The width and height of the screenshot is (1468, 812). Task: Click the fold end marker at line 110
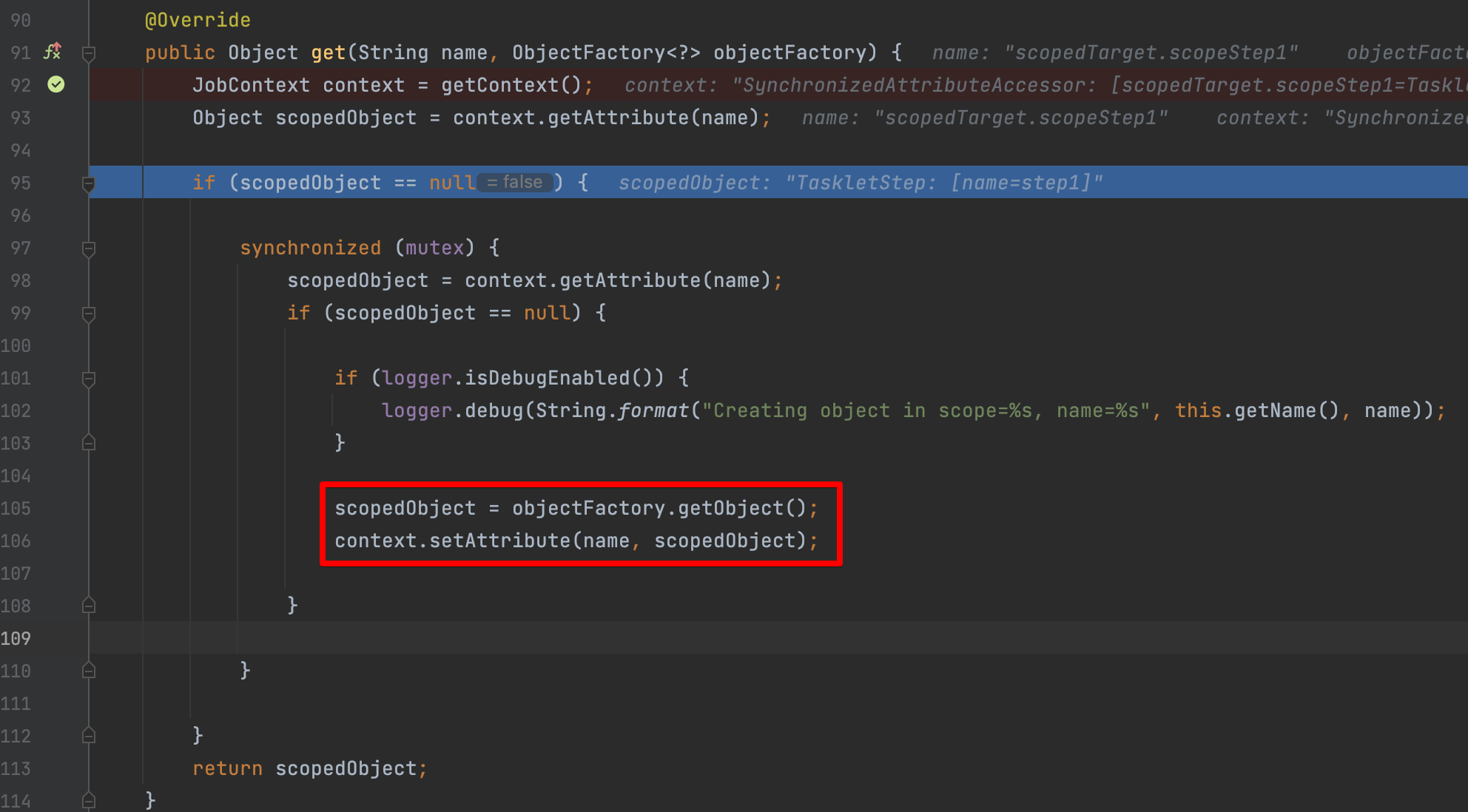88,671
